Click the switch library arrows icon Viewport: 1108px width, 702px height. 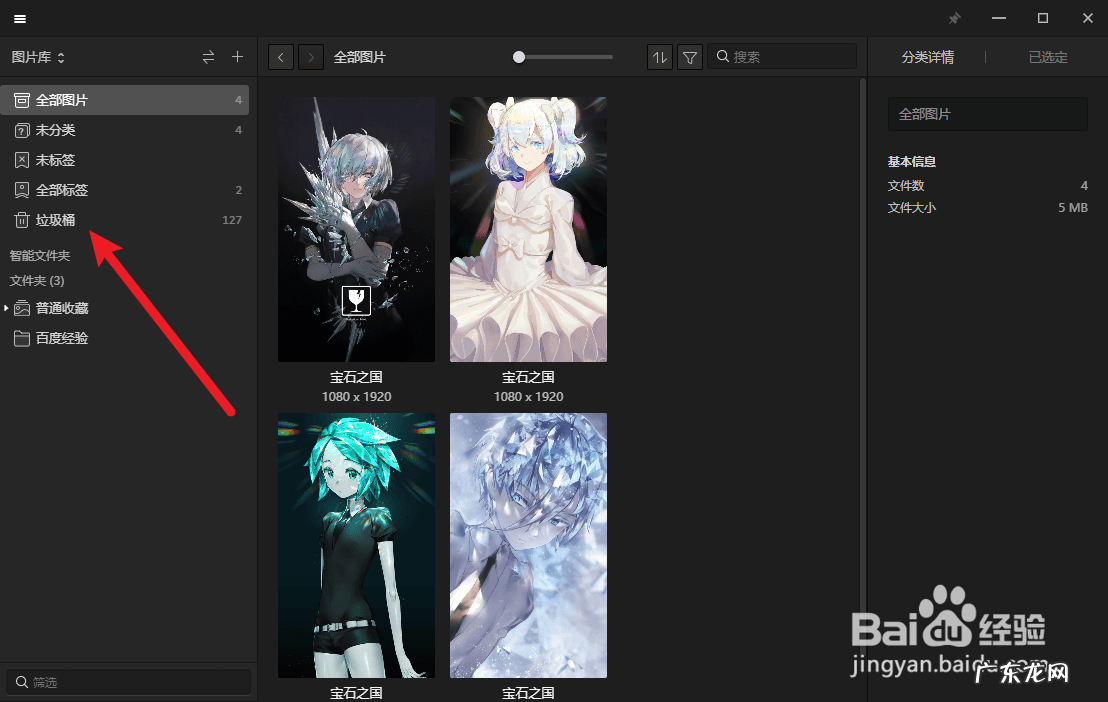208,57
